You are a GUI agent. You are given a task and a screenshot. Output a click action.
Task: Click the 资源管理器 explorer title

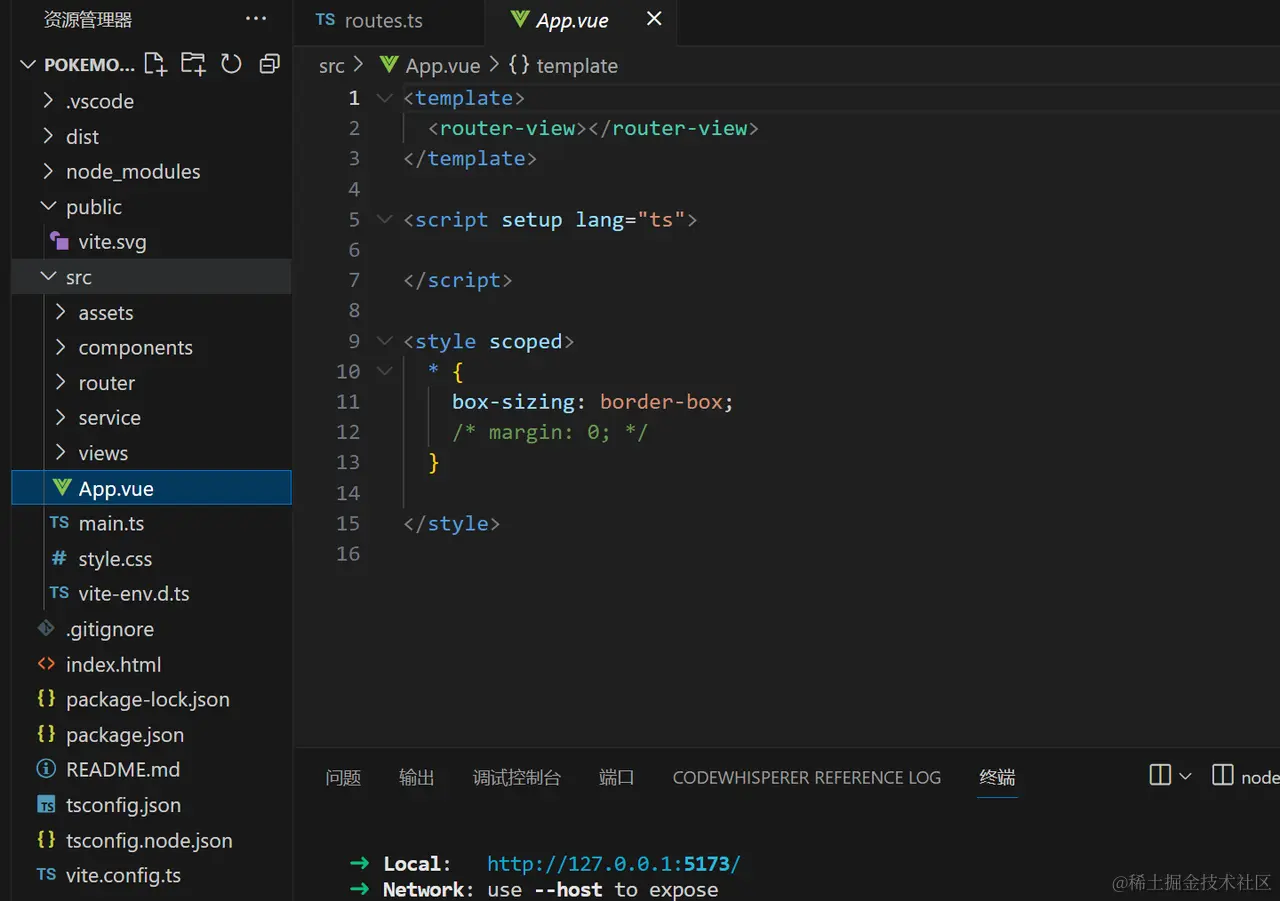(88, 19)
